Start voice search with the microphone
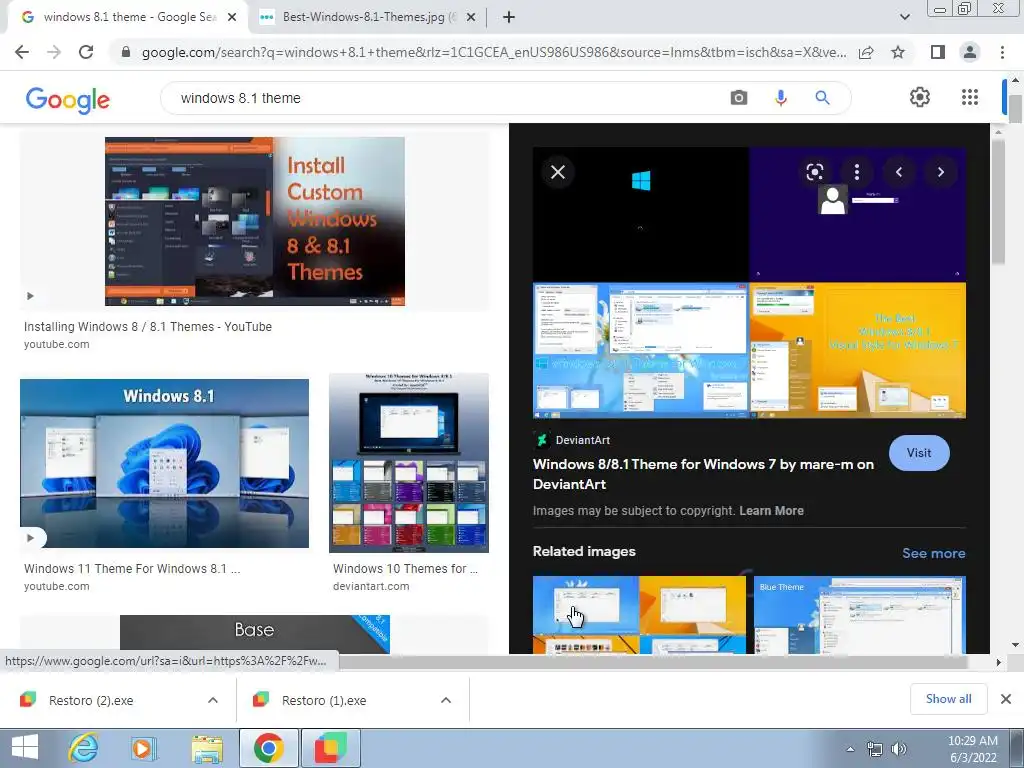 pyautogui.click(x=780, y=98)
